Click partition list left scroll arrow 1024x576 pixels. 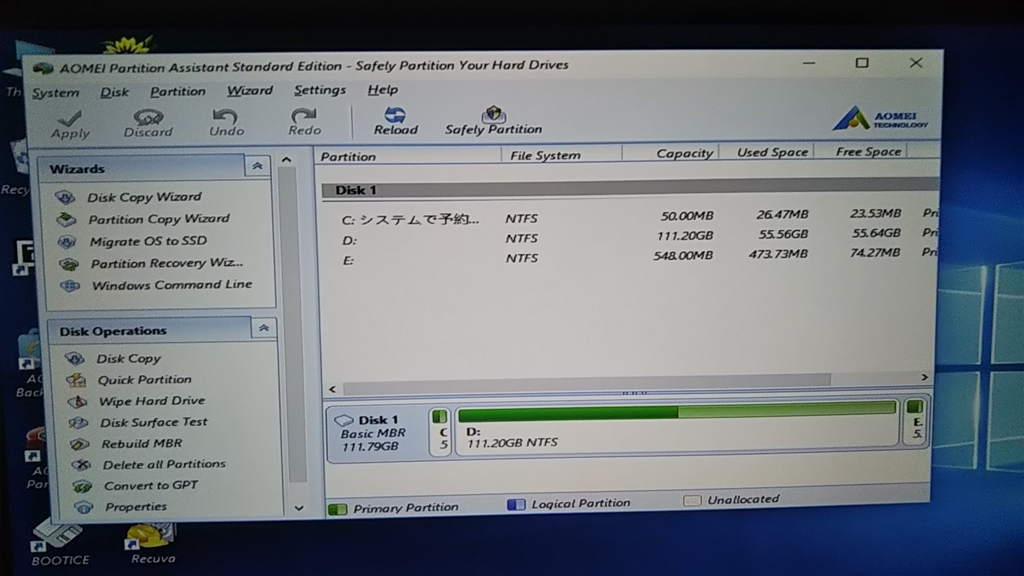(x=332, y=389)
